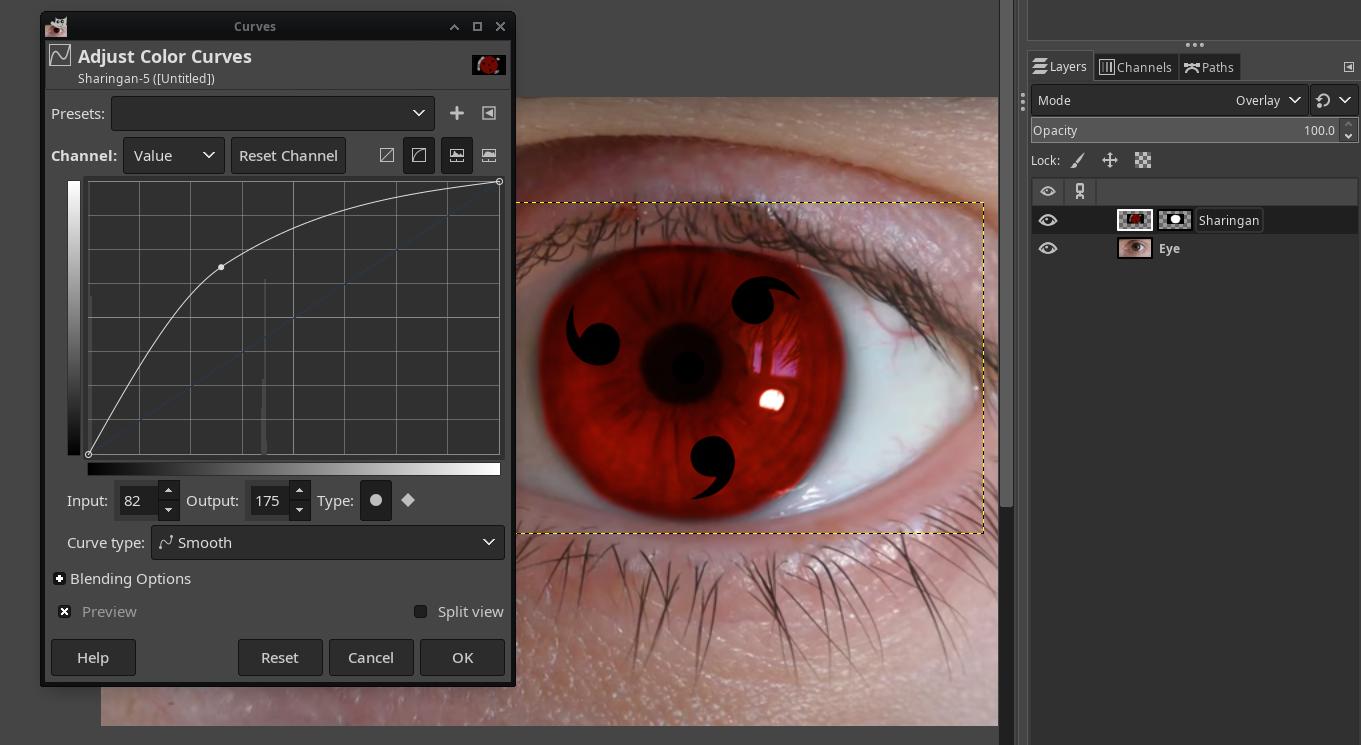1361x745 pixels.
Task: Click the Reset button at dialog bottom
Action: click(x=280, y=657)
